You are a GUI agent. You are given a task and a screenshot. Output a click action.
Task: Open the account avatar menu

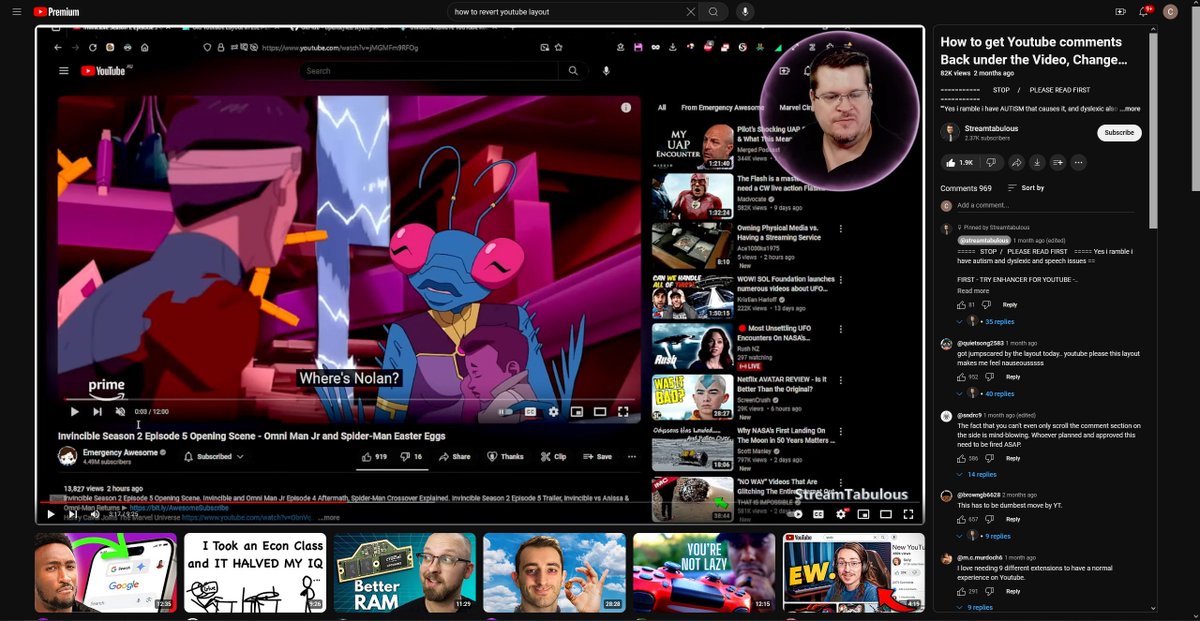1171,12
